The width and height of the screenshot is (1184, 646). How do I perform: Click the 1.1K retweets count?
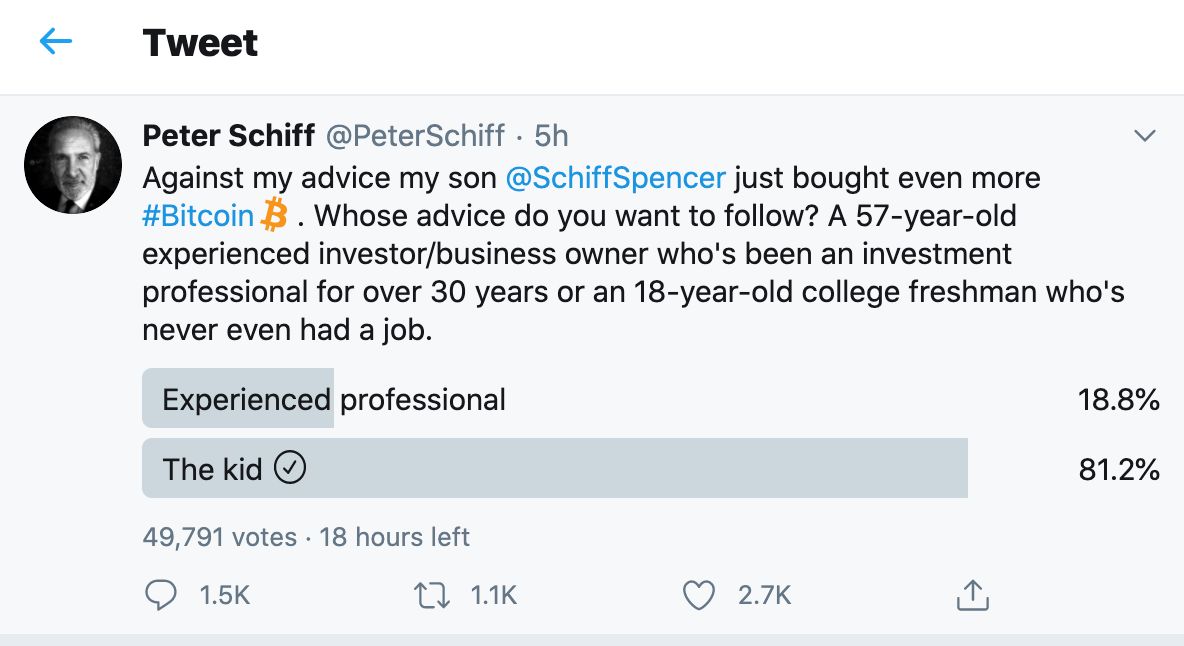point(493,596)
